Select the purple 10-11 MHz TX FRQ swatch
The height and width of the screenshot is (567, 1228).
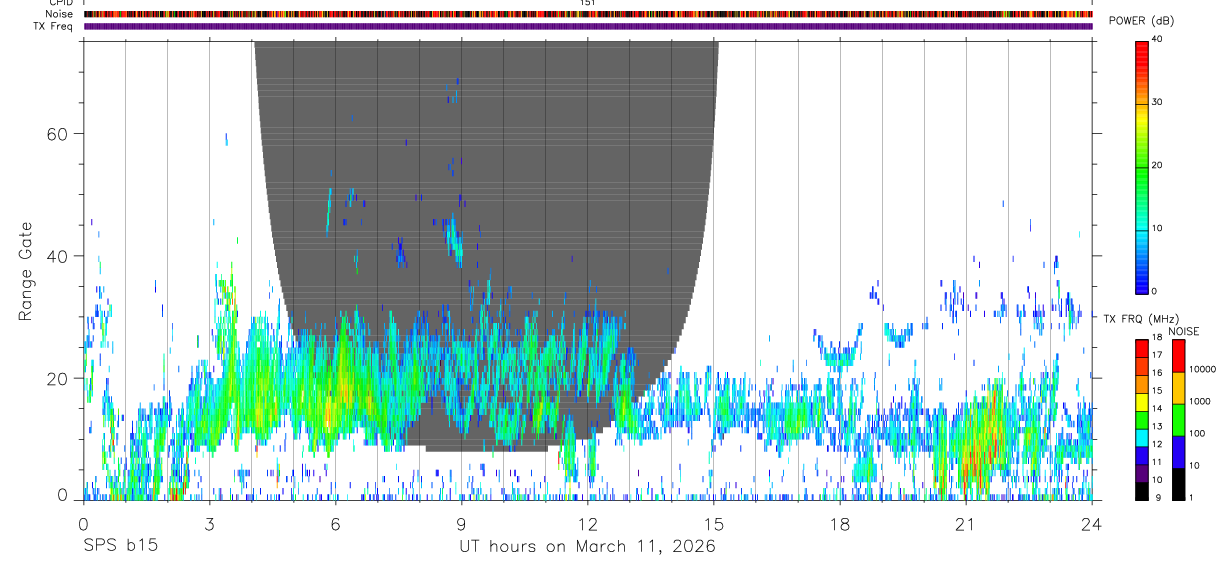point(1141,473)
